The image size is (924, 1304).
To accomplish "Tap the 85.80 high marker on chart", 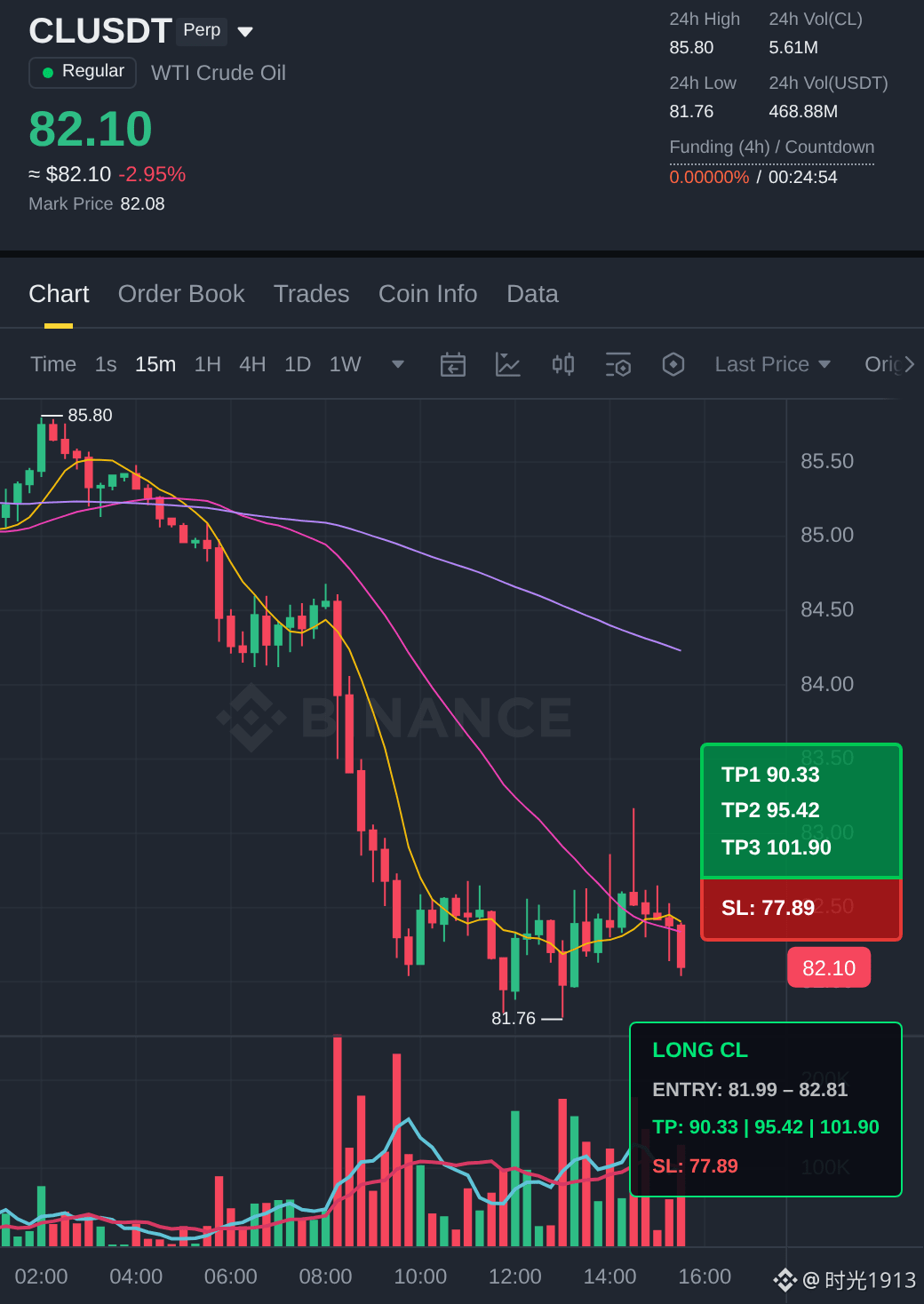I will [x=90, y=415].
